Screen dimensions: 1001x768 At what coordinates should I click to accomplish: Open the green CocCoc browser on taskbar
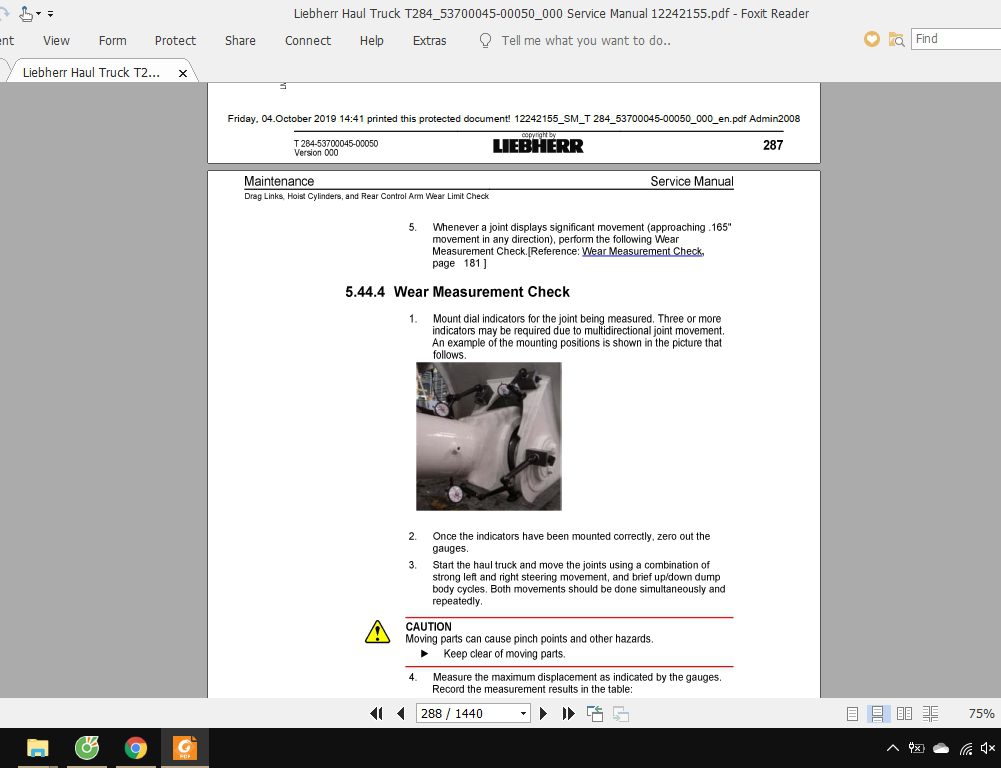click(x=87, y=748)
